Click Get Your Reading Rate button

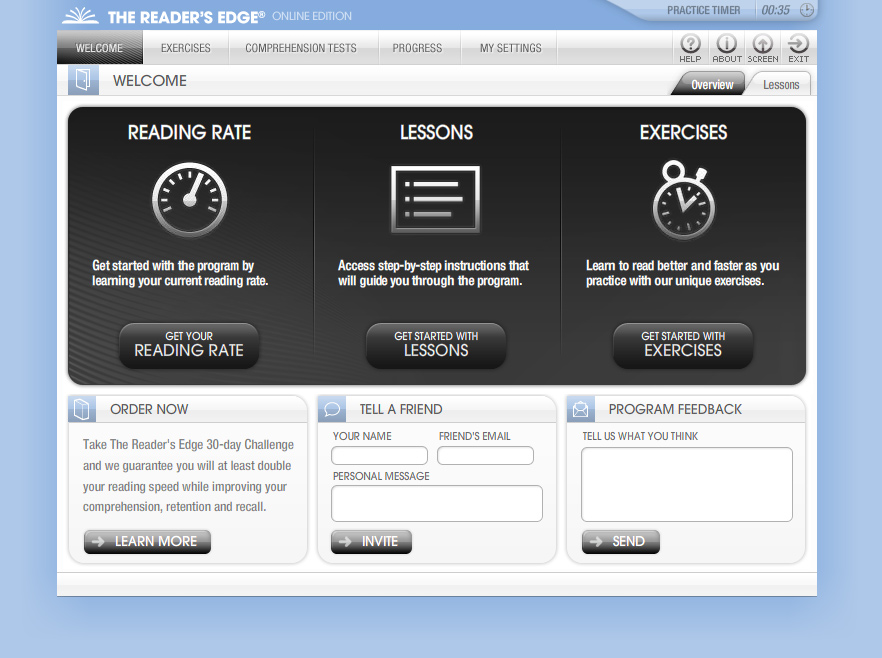click(x=189, y=345)
